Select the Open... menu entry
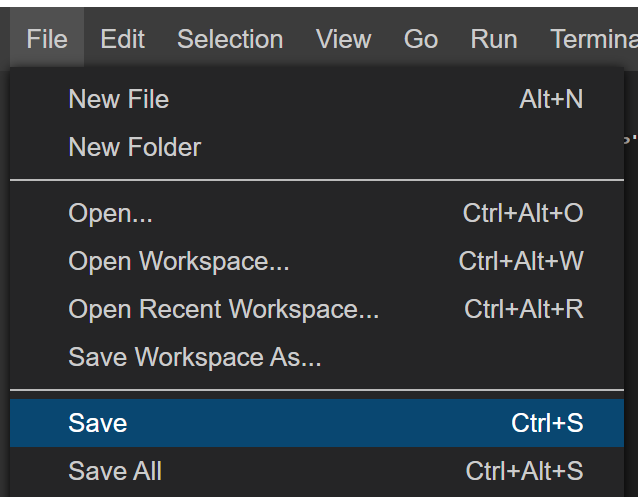 coord(110,213)
